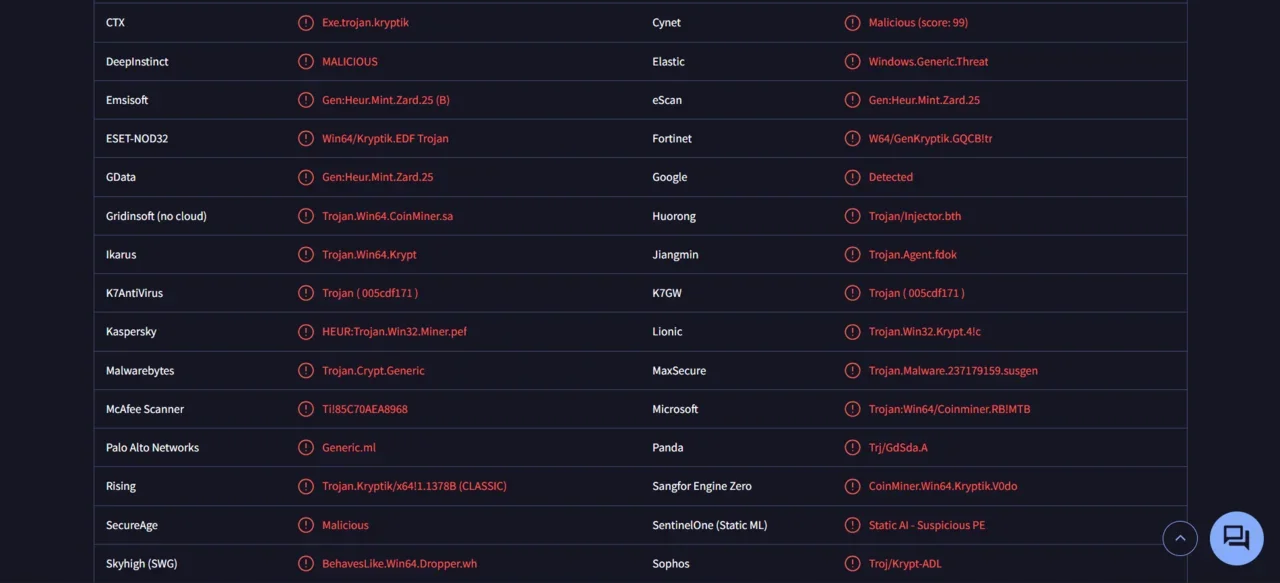Click Sangfor result CoinMiner.Win64.Kryptik.V0do
The width and height of the screenshot is (1280, 583).
(943, 487)
